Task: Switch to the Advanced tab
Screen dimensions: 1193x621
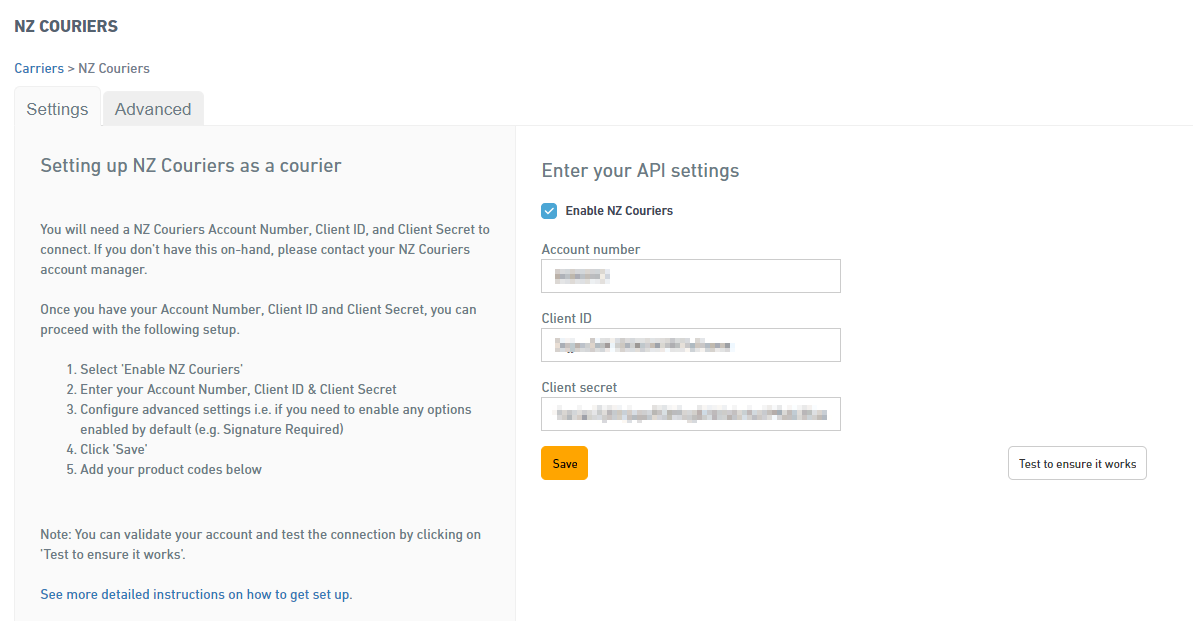Action: coord(153,109)
